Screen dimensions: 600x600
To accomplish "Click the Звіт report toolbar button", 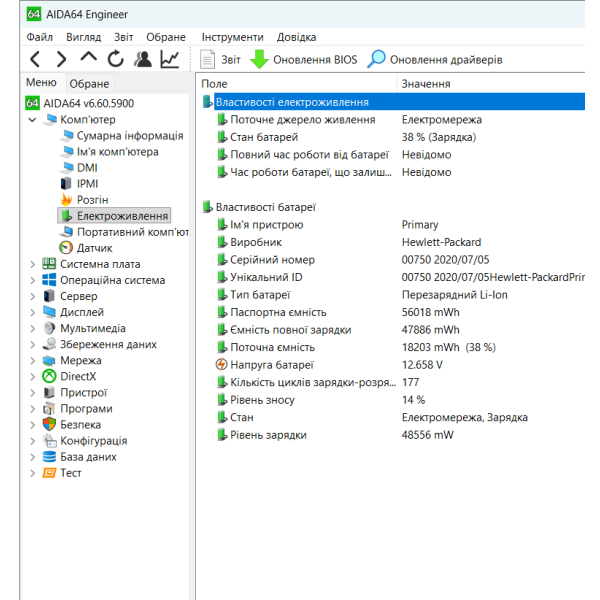I will point(220,60).
